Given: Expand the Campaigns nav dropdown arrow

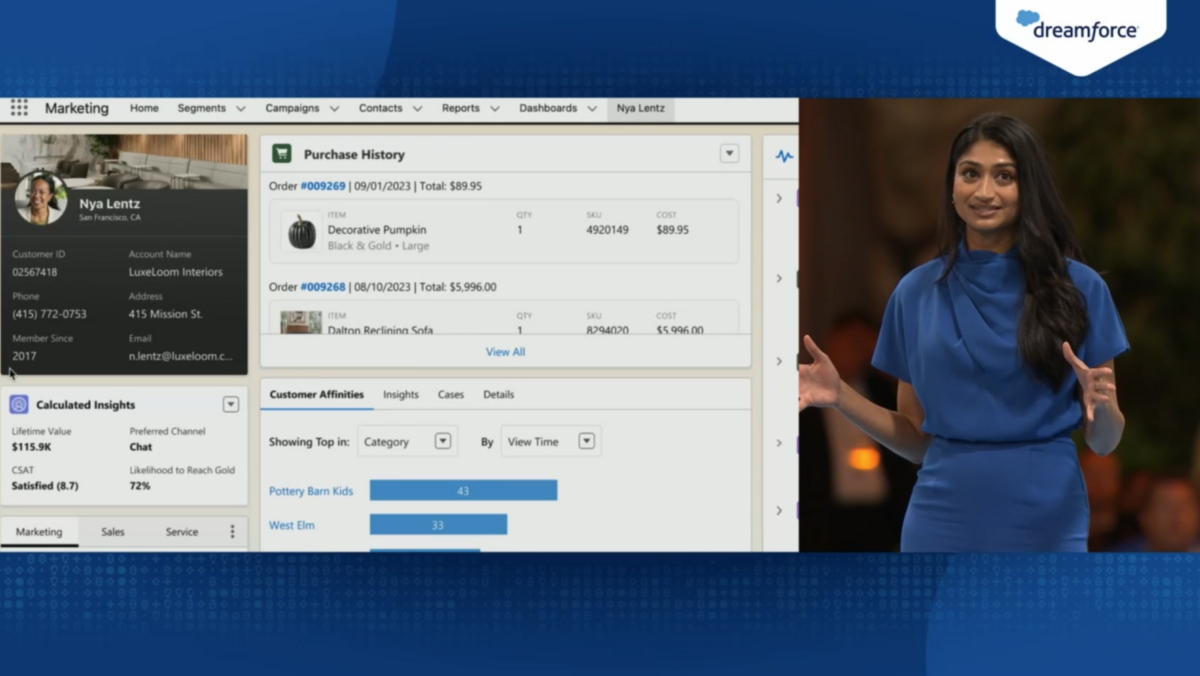Looking at the screenshot, I should pyautogui.click(x=334, y=109).
